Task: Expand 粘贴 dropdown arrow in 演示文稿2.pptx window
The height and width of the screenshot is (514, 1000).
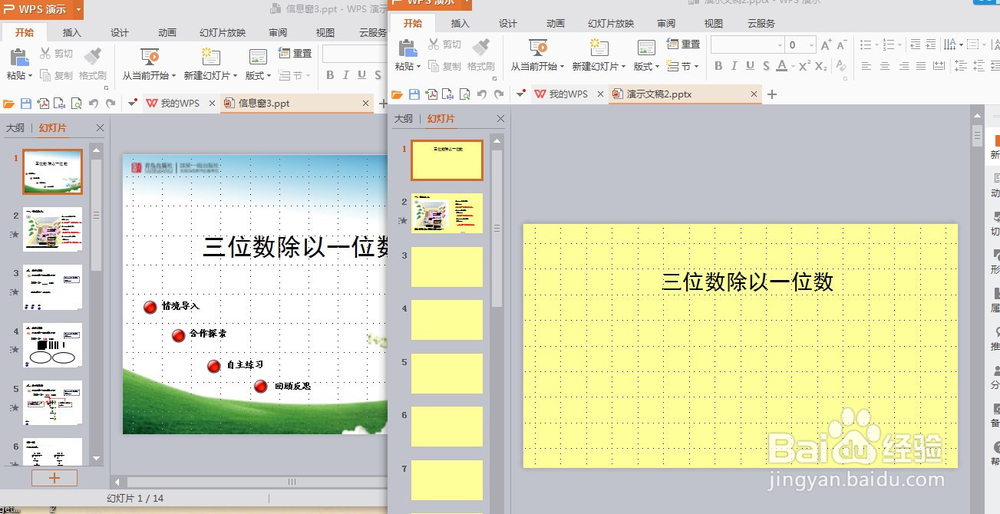Action: click(x=418, y=66)
